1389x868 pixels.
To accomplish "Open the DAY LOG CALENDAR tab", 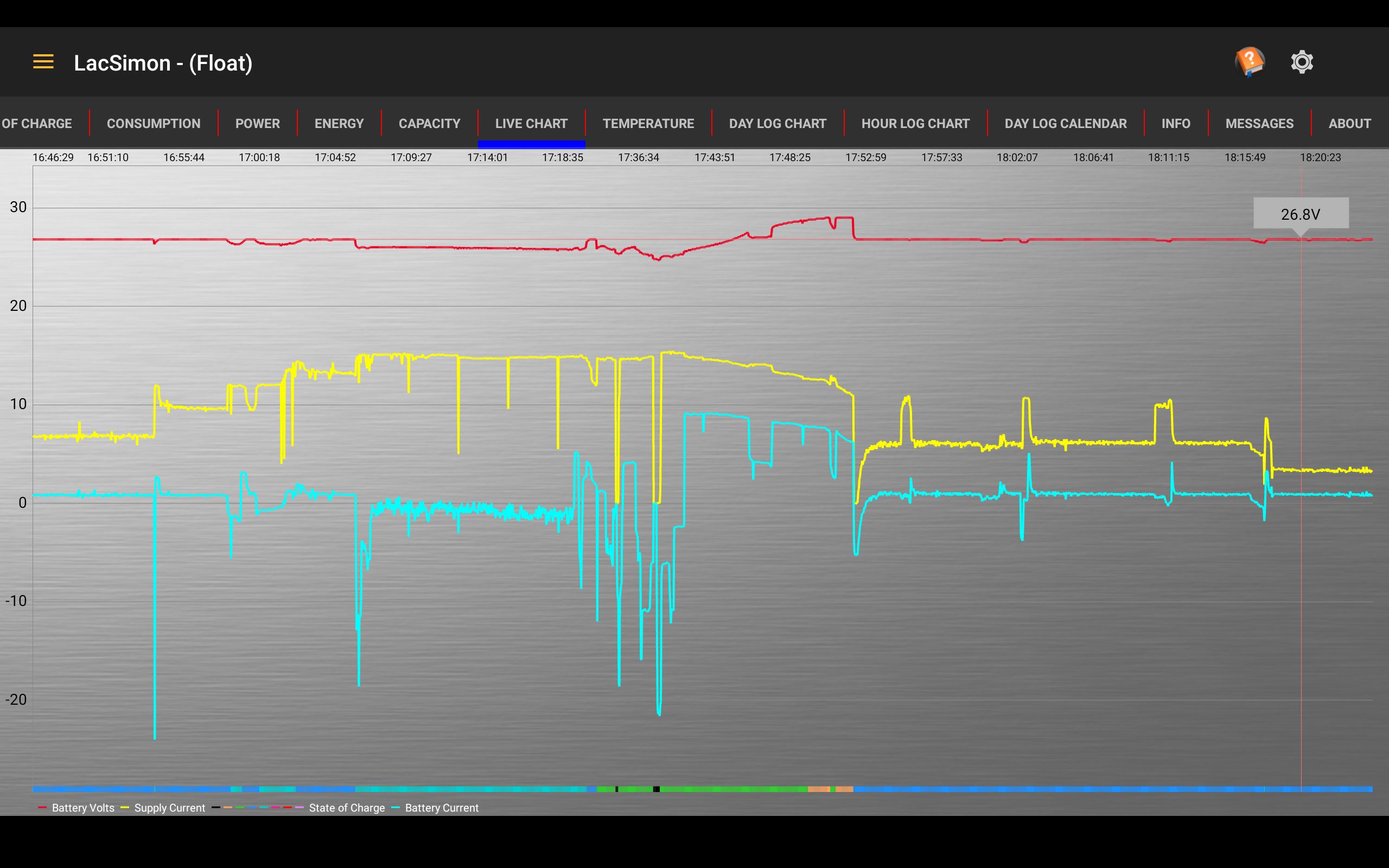I will point(1066,124).
